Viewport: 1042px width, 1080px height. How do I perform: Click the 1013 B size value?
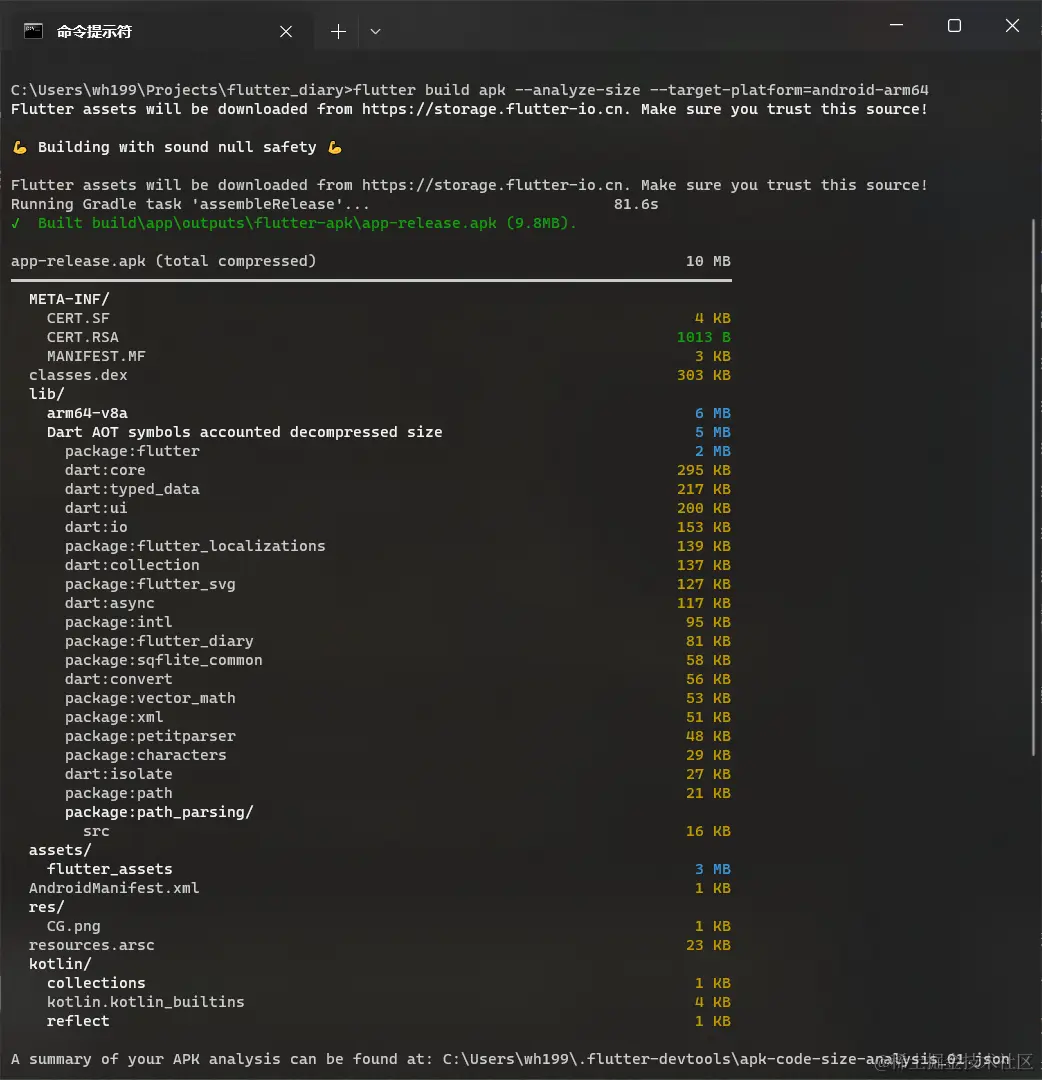[x=703, y=338]
